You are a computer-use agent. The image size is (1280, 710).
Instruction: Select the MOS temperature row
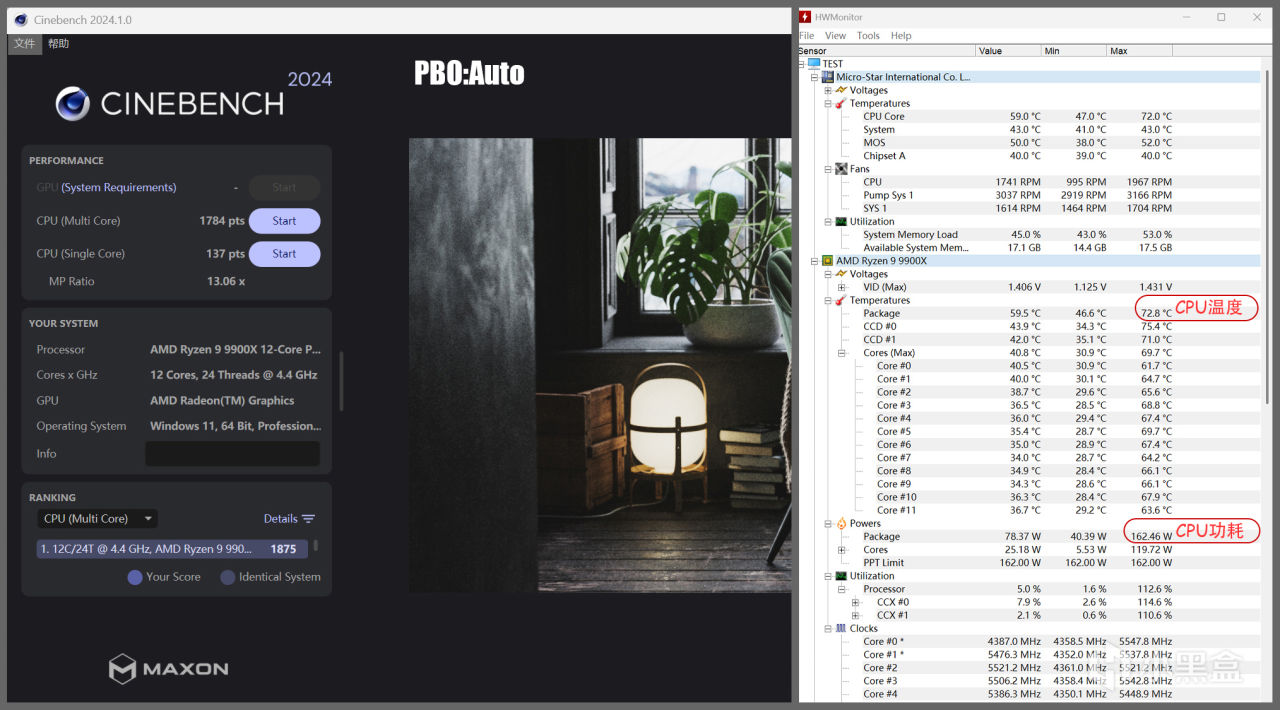click(x=1029, y=142)
